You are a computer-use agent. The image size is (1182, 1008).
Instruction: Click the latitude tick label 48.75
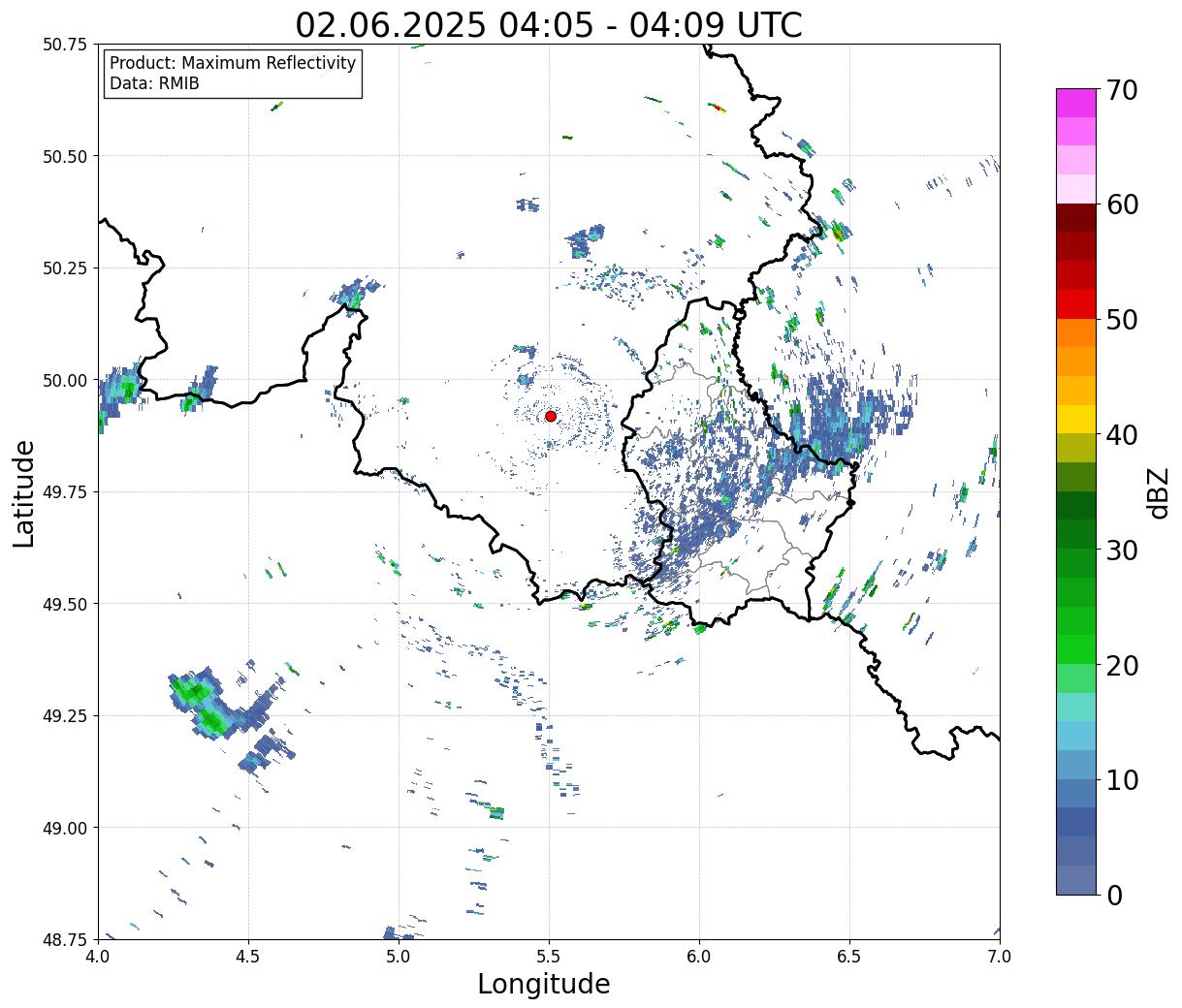click(65, 939)
